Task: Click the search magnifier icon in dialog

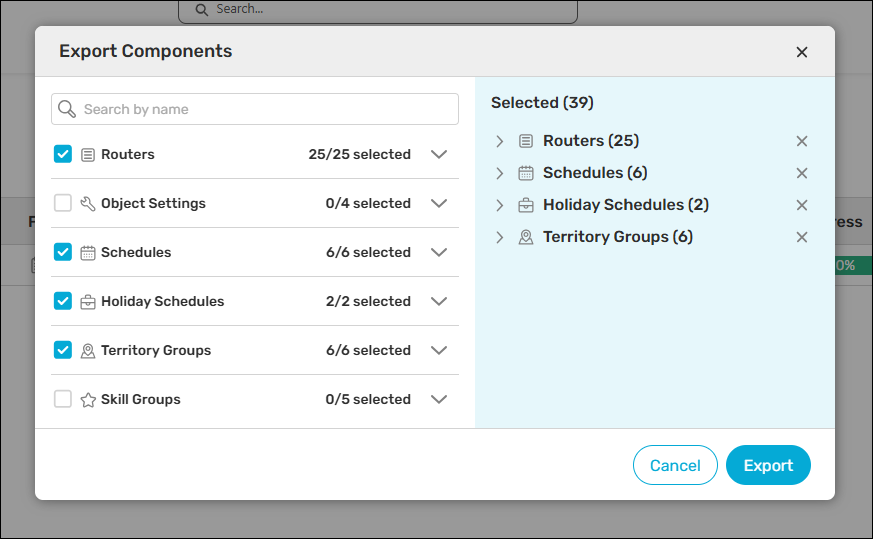Action: [67, 109]
